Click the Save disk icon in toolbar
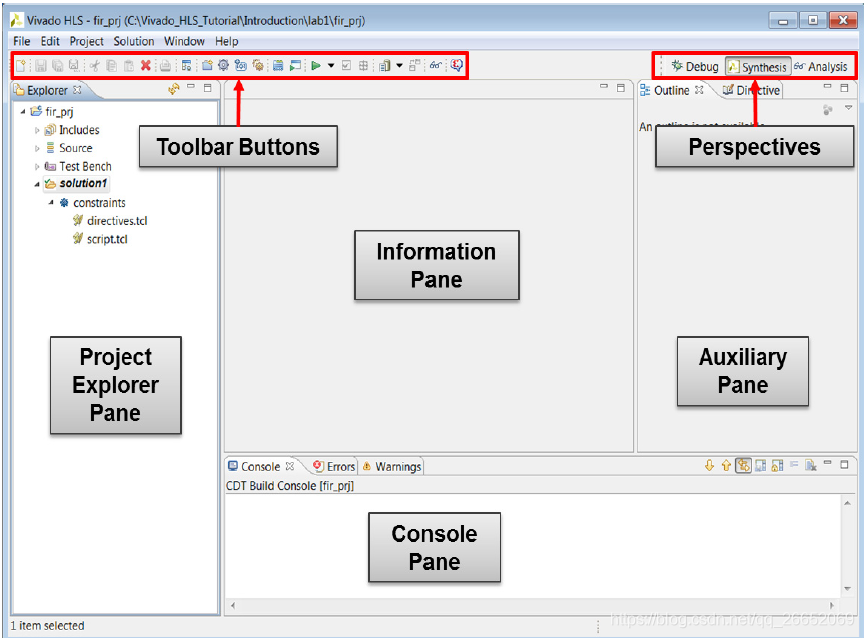Viewport: 864px width, 638px height. tap(41, 66)
